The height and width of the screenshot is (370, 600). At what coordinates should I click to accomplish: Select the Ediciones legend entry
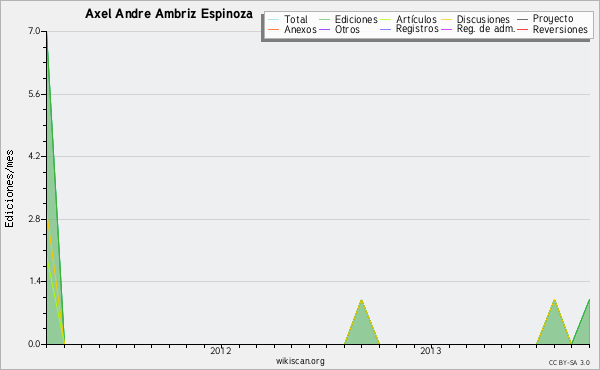(x=348, y=19)
